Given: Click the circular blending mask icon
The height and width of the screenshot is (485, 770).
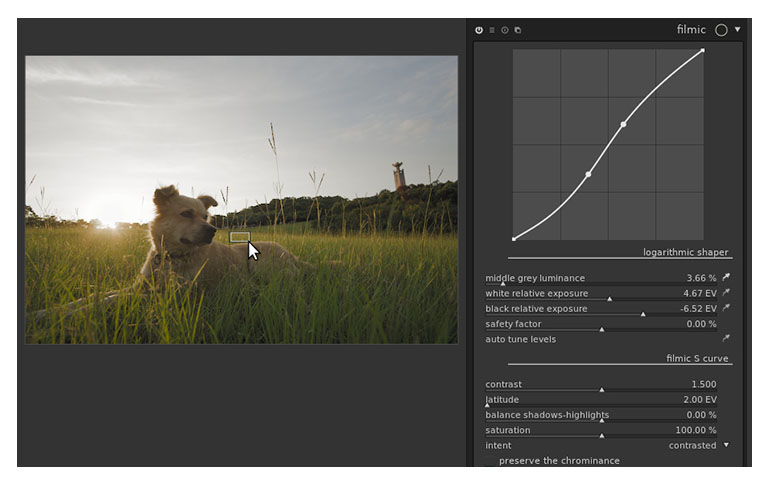Looking at the screenshot, I should click(721, 30).
